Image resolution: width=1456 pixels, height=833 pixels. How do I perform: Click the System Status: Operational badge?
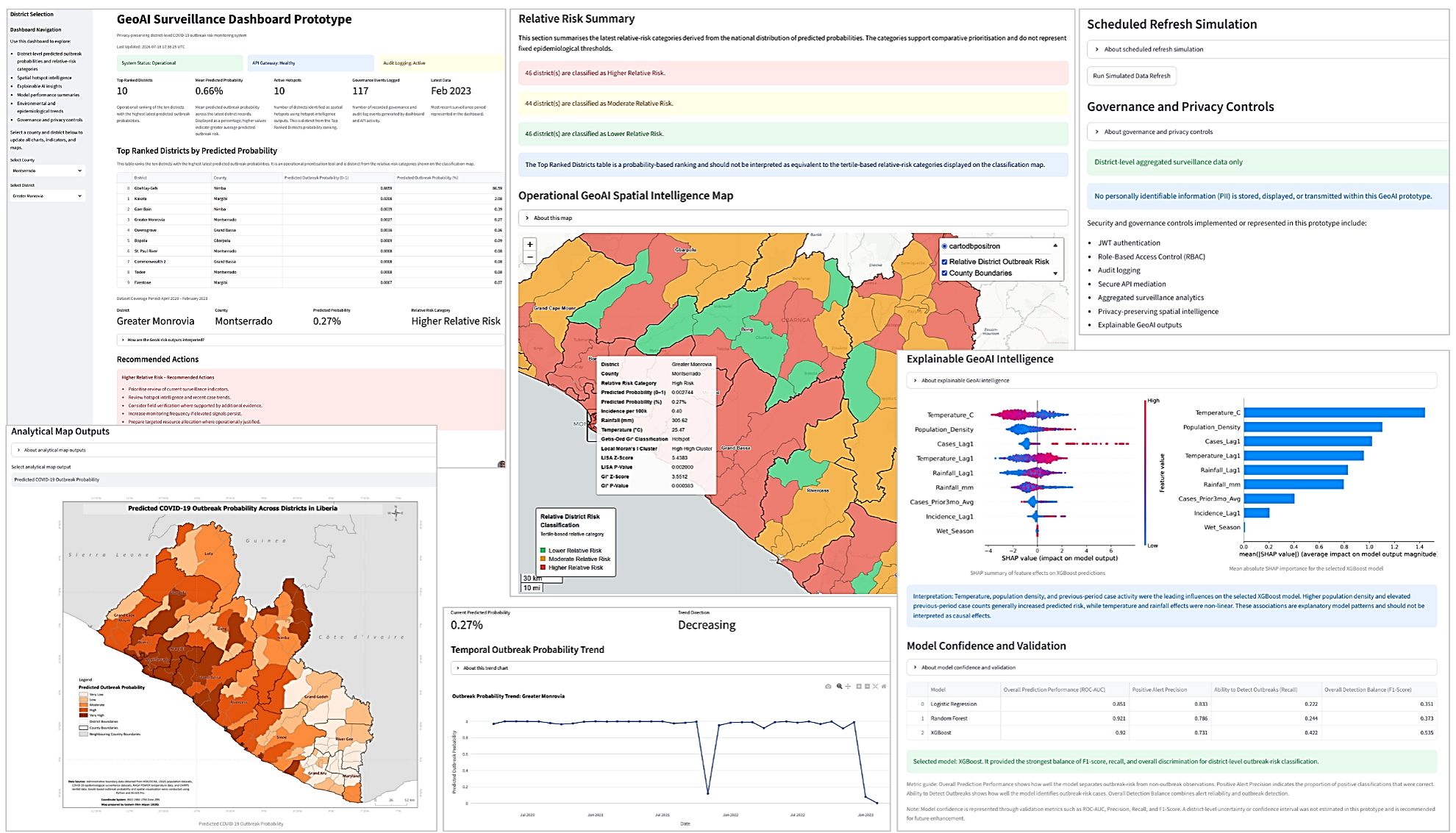tap(179, 63)
